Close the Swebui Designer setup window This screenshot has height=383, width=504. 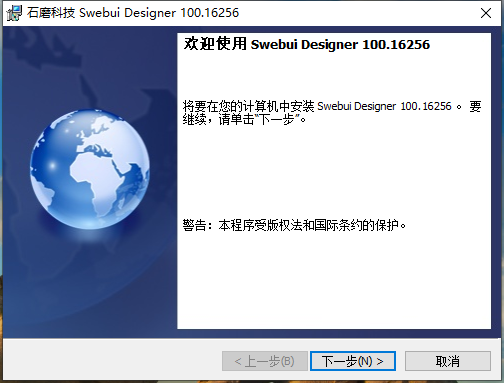point(486,13)
